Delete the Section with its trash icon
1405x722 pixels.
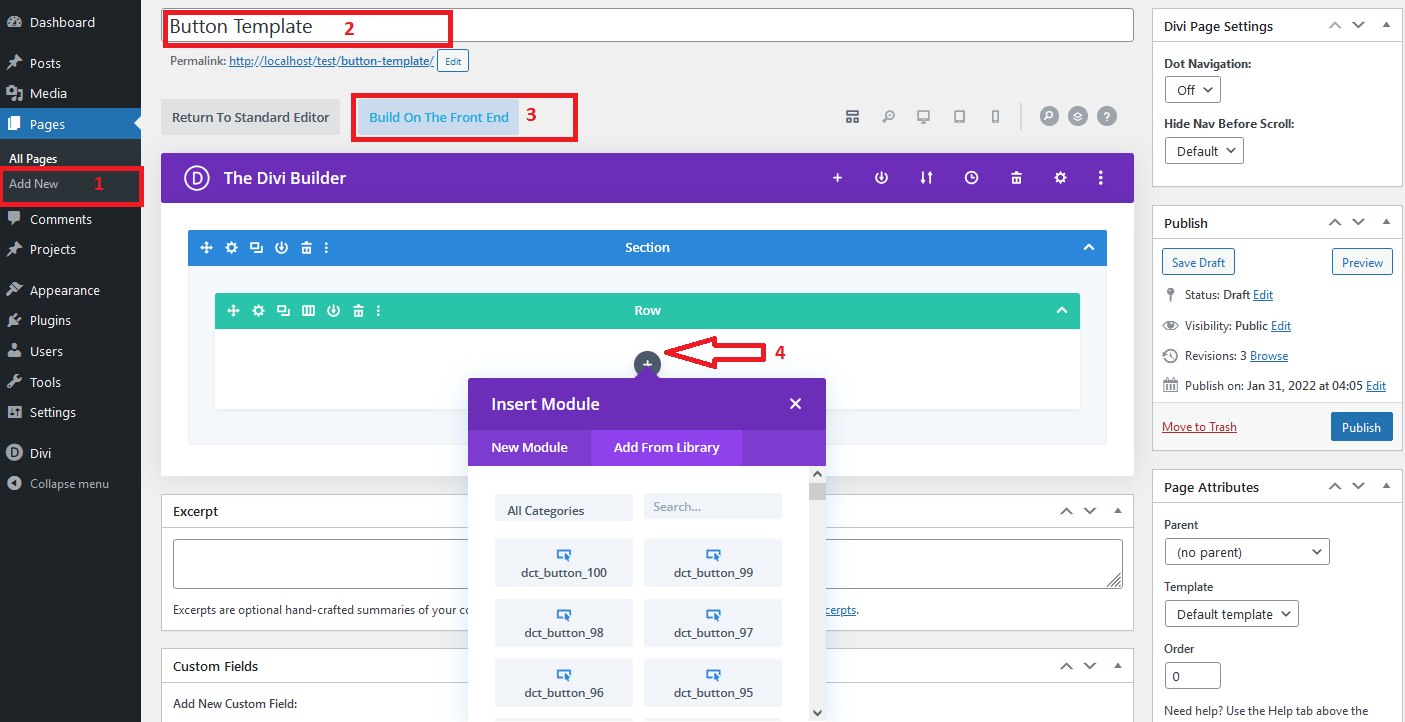click(x=307, y=248)
